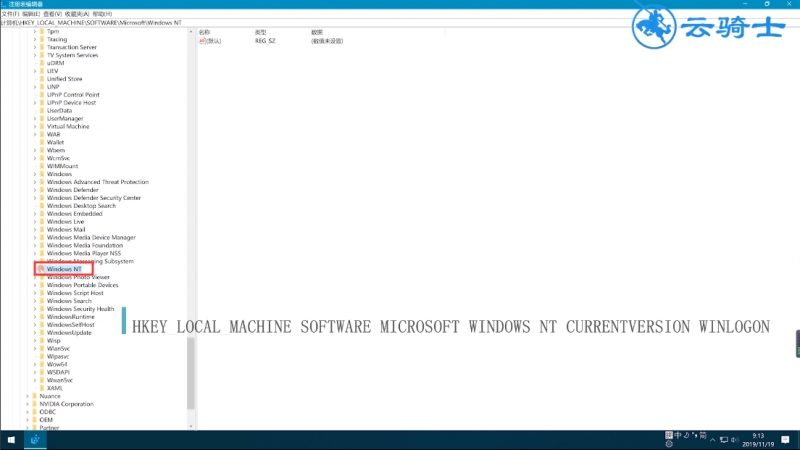The height and width of the screenshot is (450, 800).
Task: Select Windows Media Device Manager key
Action: (x=91, y=237)
